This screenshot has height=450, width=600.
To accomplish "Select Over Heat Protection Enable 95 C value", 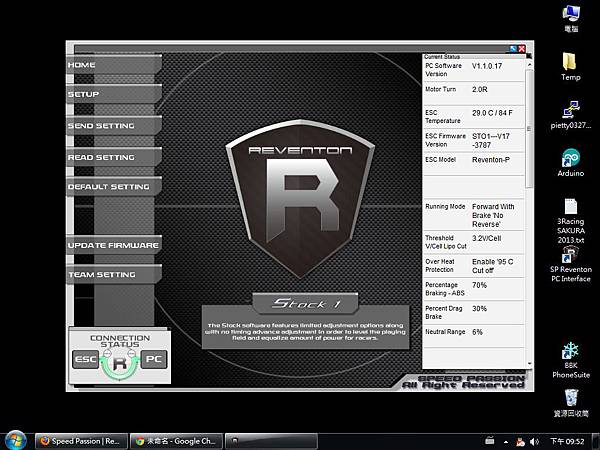I will click(x=492, y=266).
